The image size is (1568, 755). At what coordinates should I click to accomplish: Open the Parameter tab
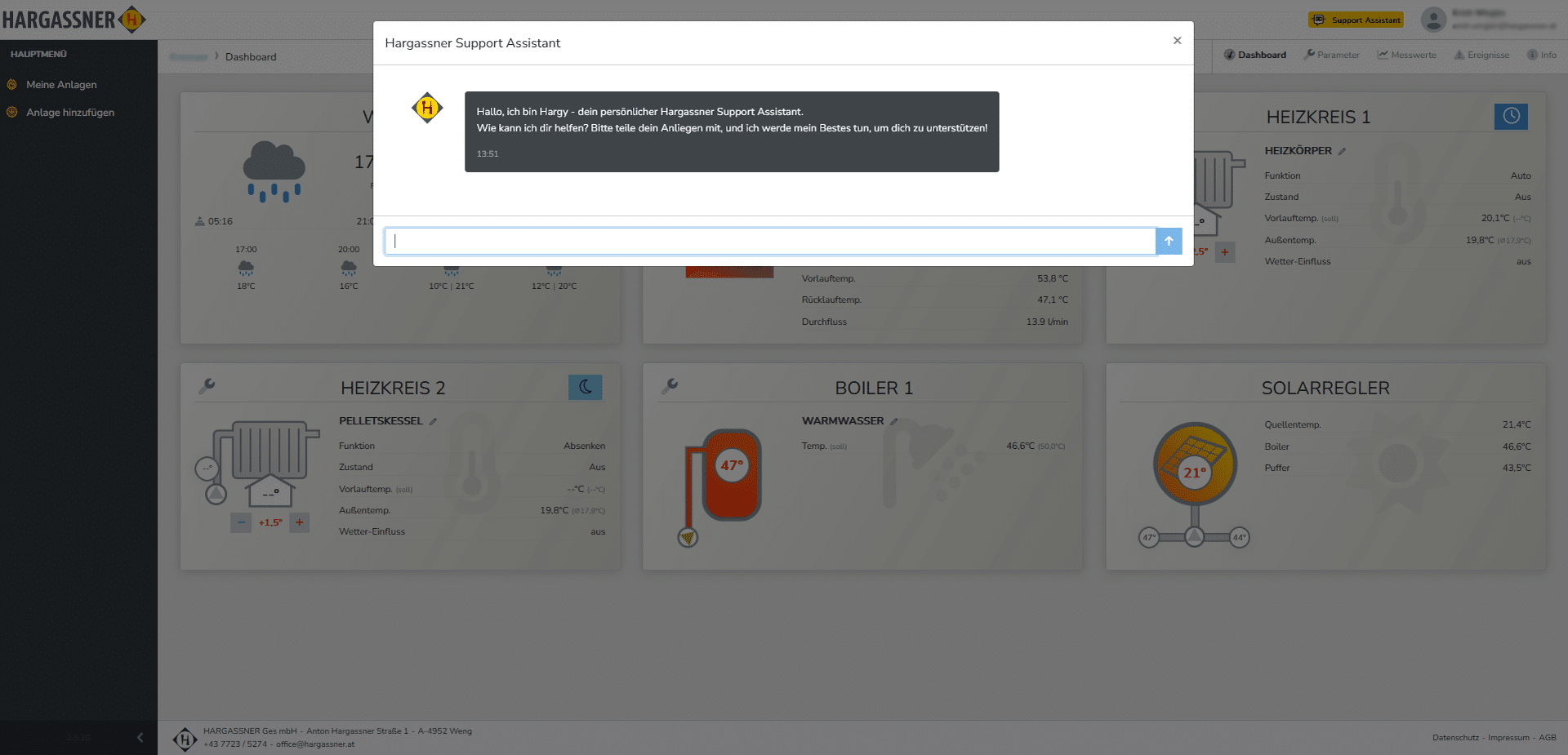pyautogui.click(x=1331, y=55)
